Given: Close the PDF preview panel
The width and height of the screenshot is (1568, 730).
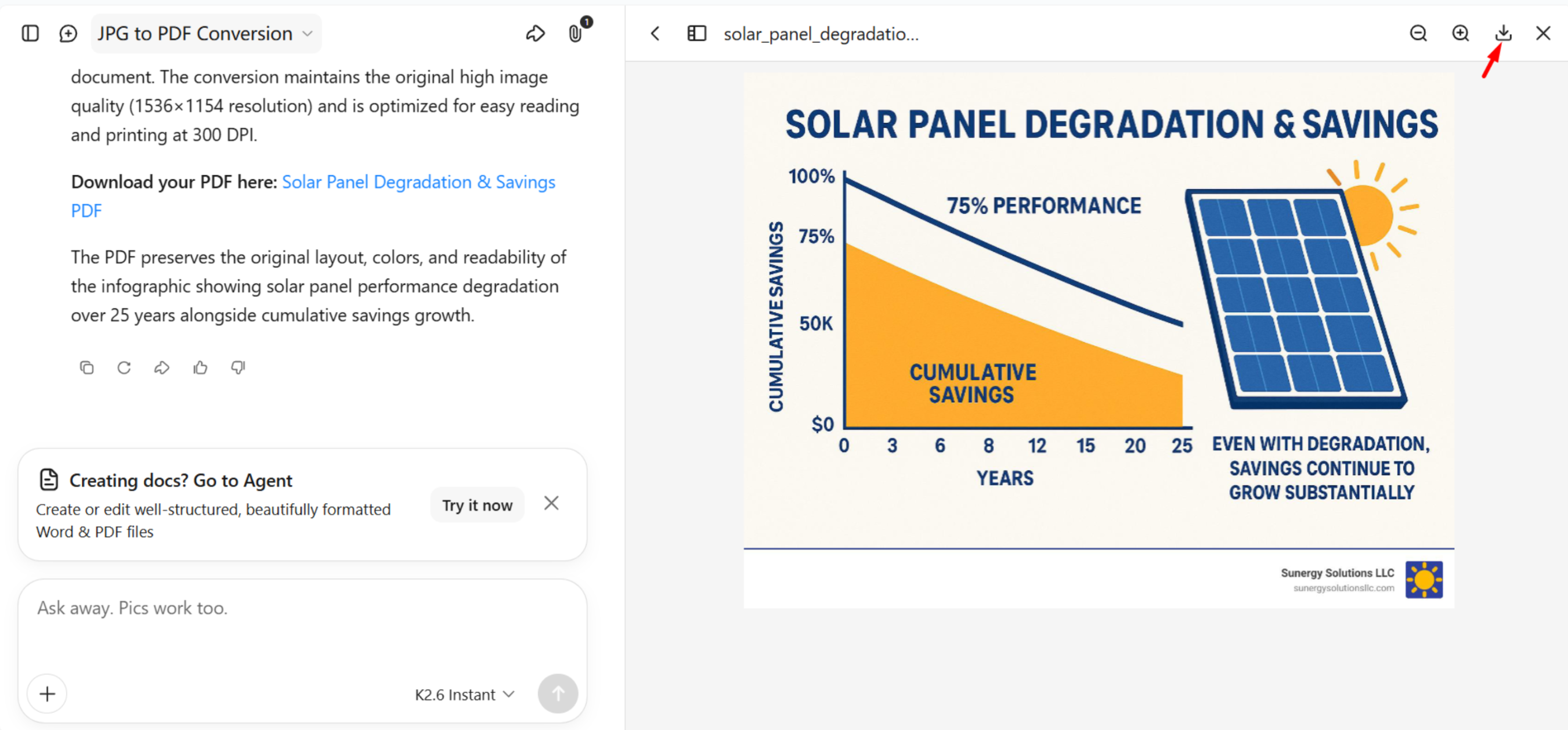Looking at the screenshot, I should [x=1543, y=33].
